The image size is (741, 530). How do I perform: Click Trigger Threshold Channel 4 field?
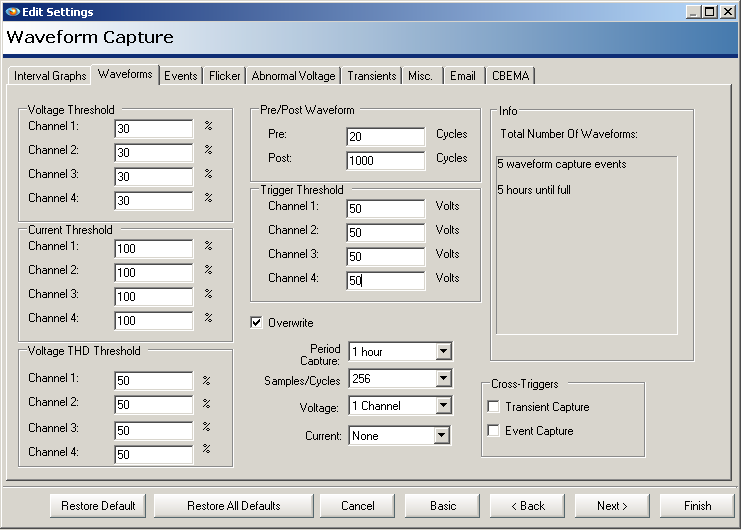point(386,281)
